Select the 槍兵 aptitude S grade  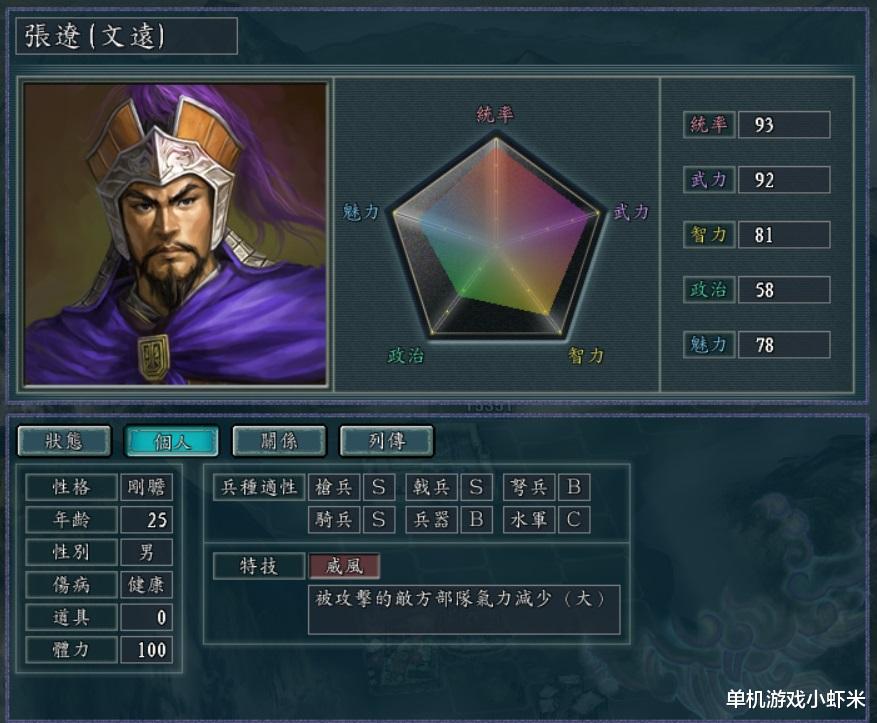point(379,487)
